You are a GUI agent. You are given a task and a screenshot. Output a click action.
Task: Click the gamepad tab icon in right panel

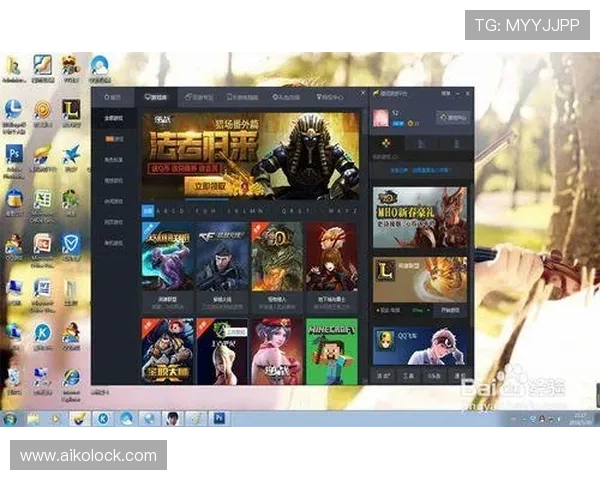point(386,144)
